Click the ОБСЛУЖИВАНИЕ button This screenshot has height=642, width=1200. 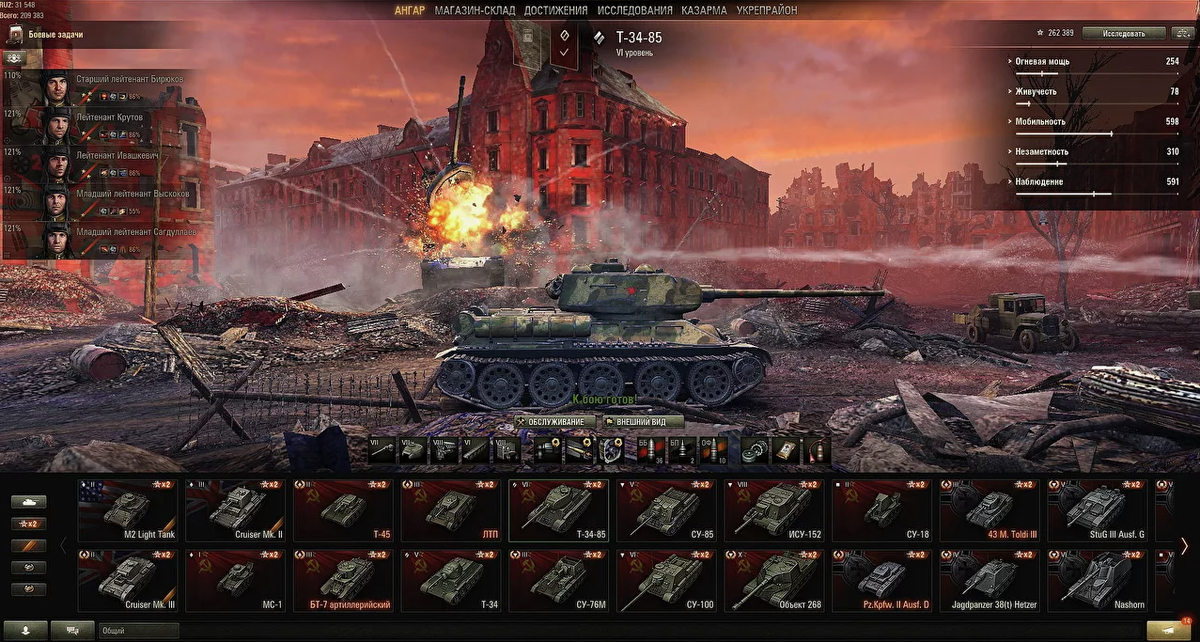tap(554, 421)
